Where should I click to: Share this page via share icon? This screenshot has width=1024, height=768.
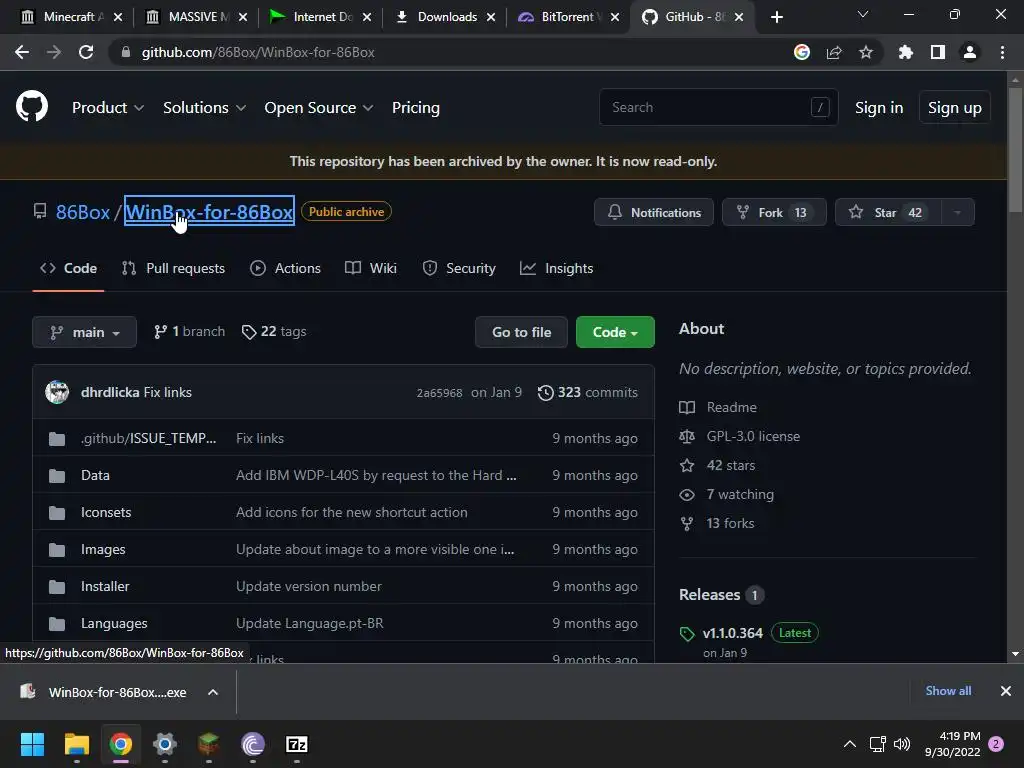point(834,52)
